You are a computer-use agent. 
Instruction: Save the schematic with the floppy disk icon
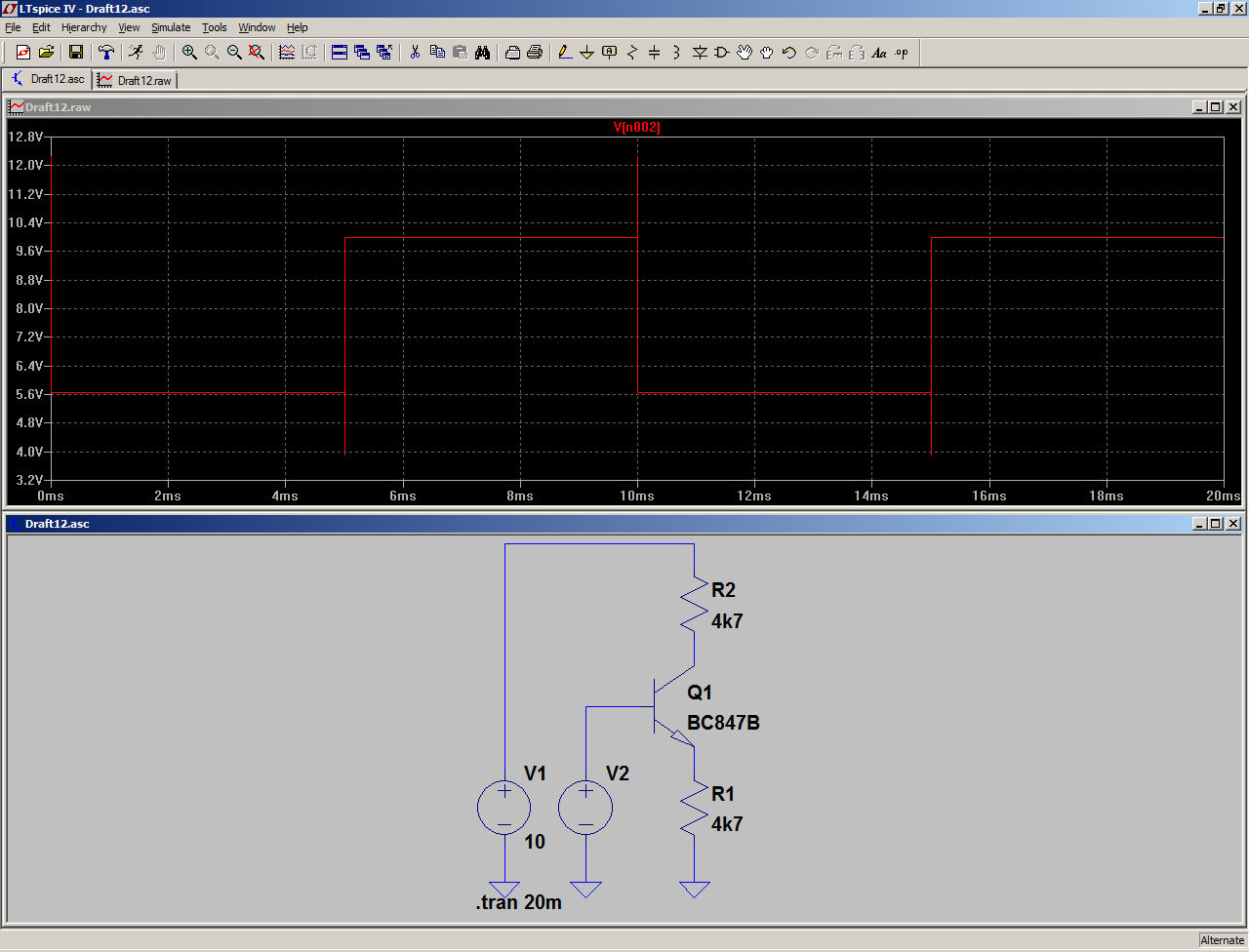click(76, 53)
